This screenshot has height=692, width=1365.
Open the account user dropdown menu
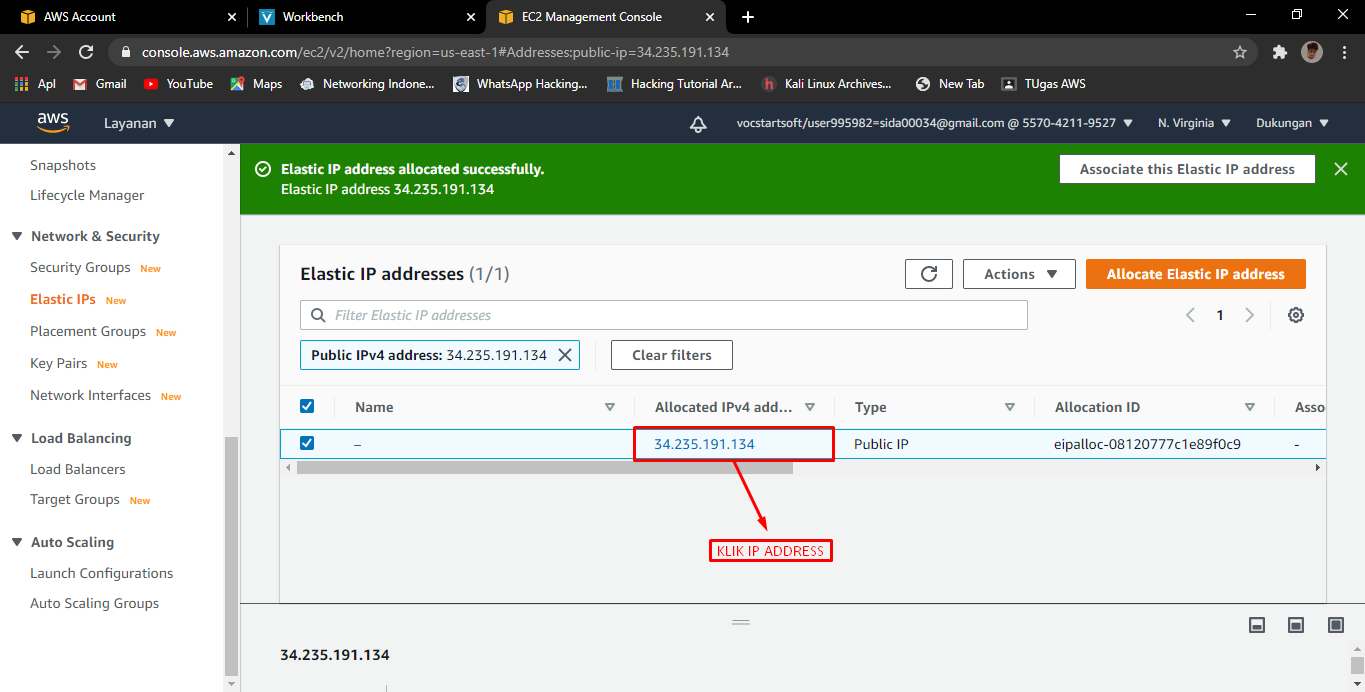(x=934, y=123)
